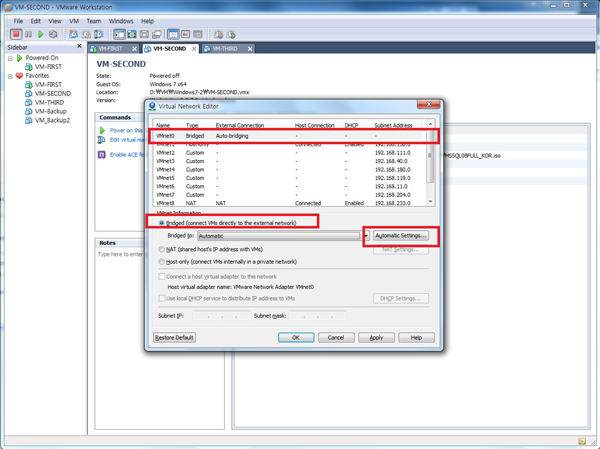
Task: Select Bridged radio button
Action: 161,223
